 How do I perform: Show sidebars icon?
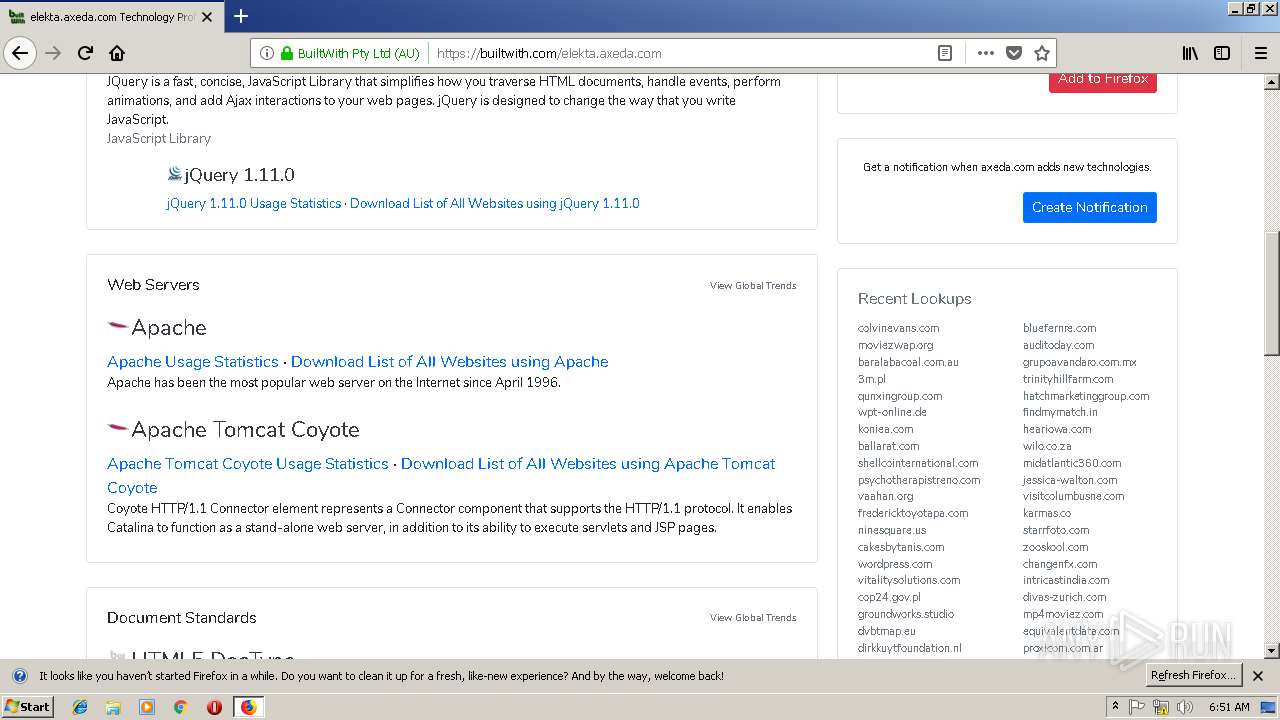[1222, 53]
